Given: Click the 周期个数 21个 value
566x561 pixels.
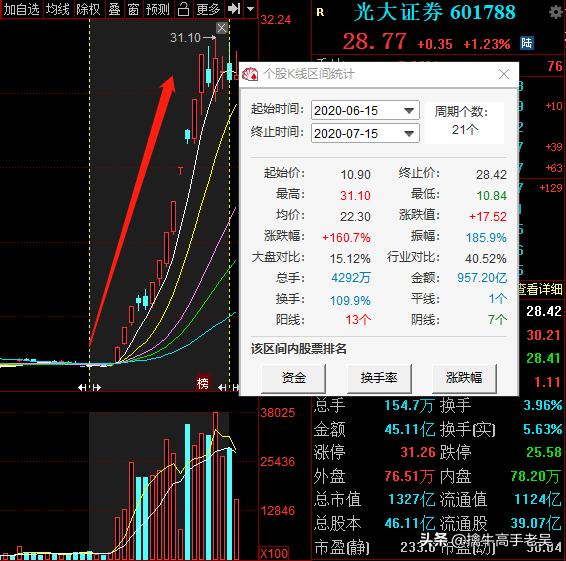Looking at the screenshot, I should (x=465, y=129).
